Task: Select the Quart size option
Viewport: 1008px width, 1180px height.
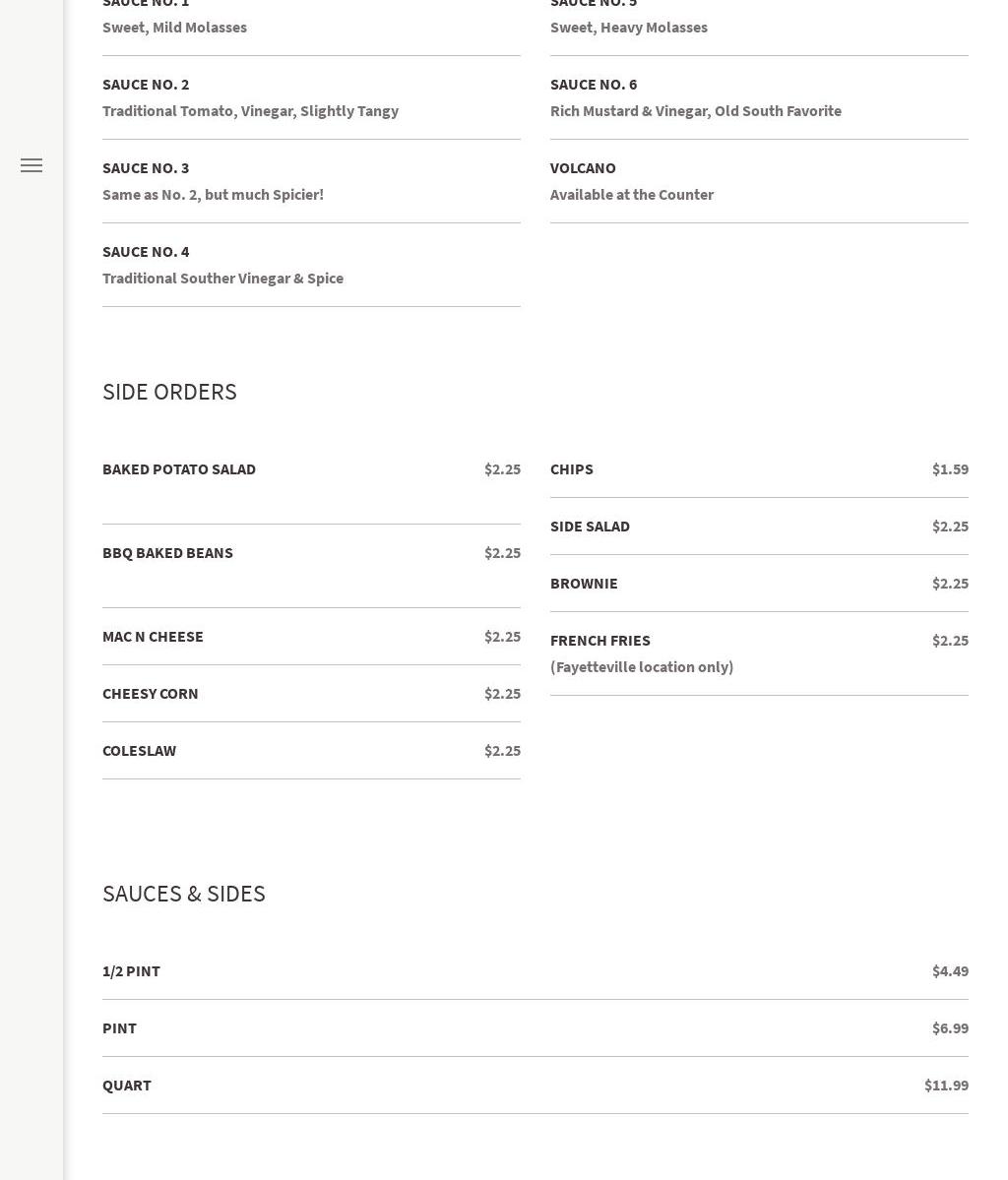Action: [127, 1086]
